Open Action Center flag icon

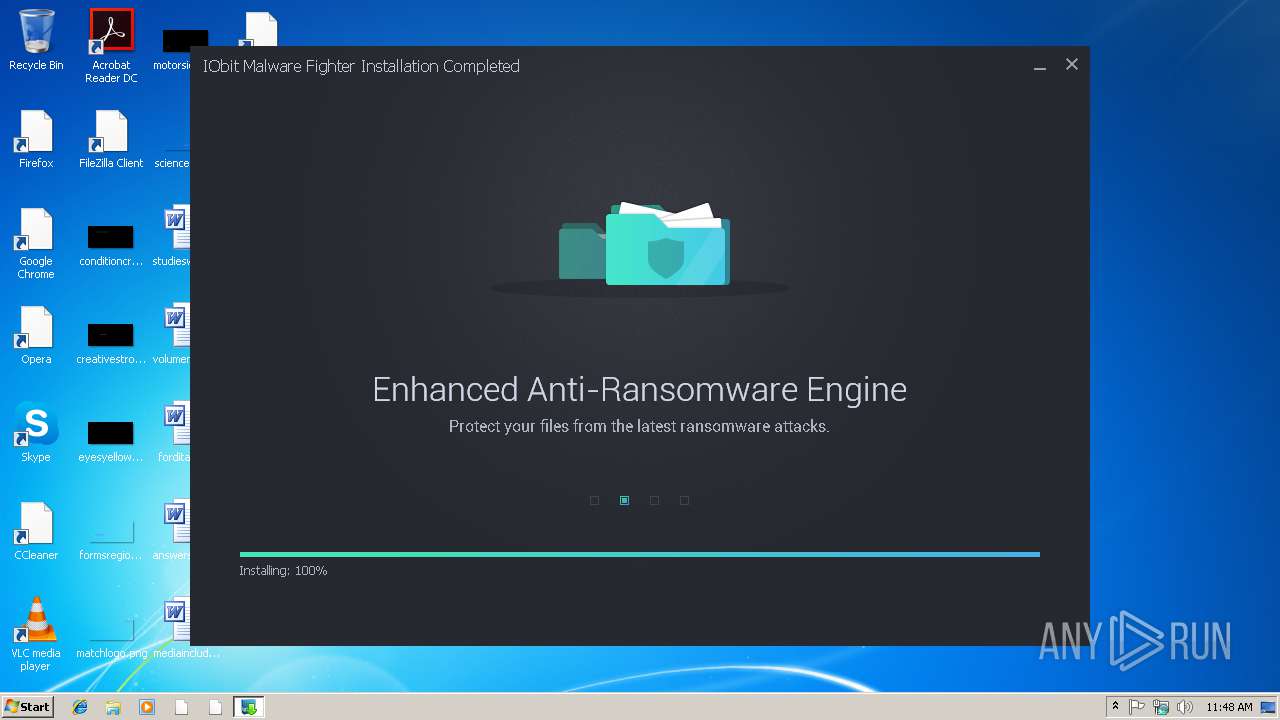(x=1137, y=707)
